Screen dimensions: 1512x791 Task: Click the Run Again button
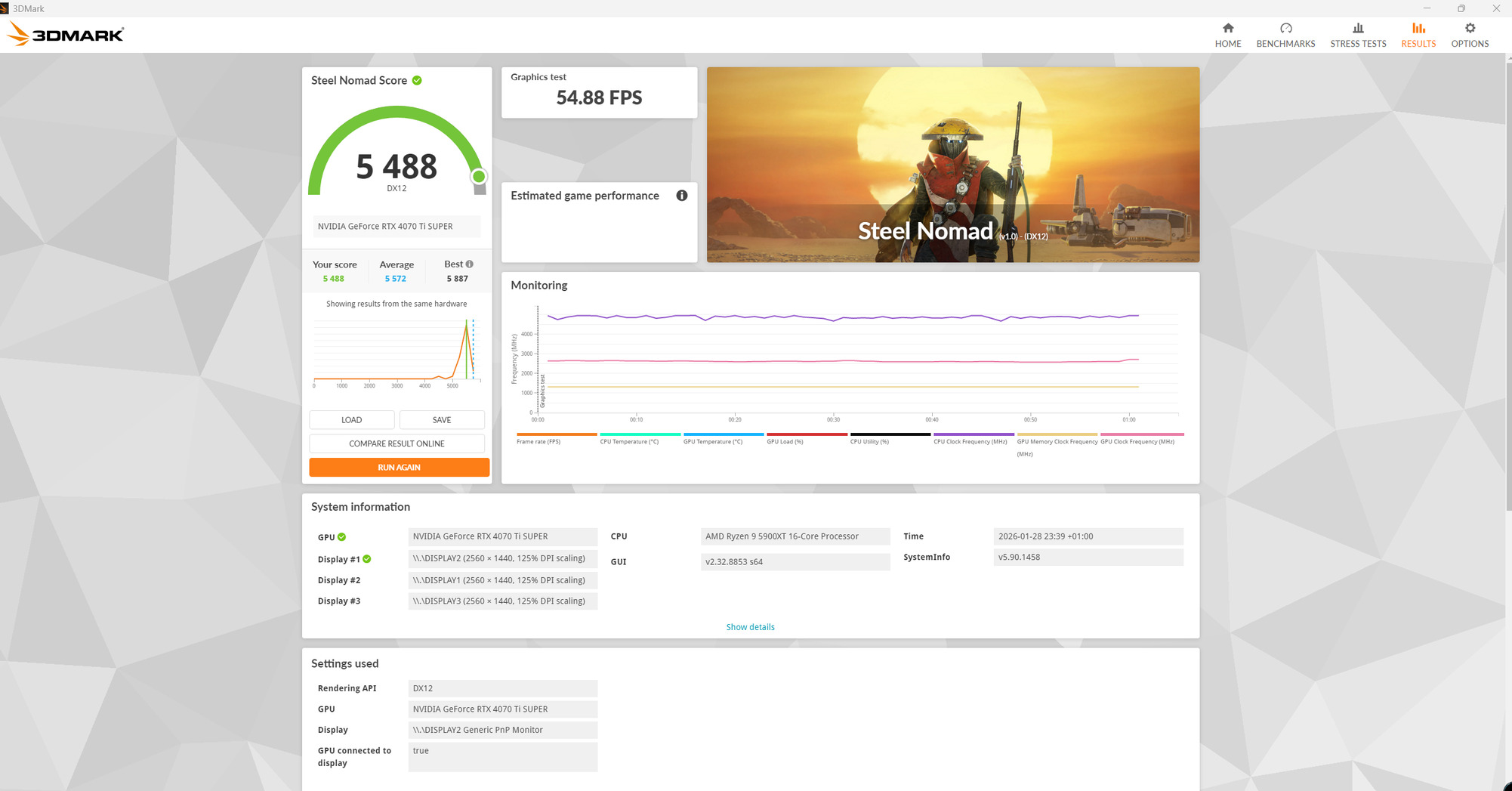[399, 467]
